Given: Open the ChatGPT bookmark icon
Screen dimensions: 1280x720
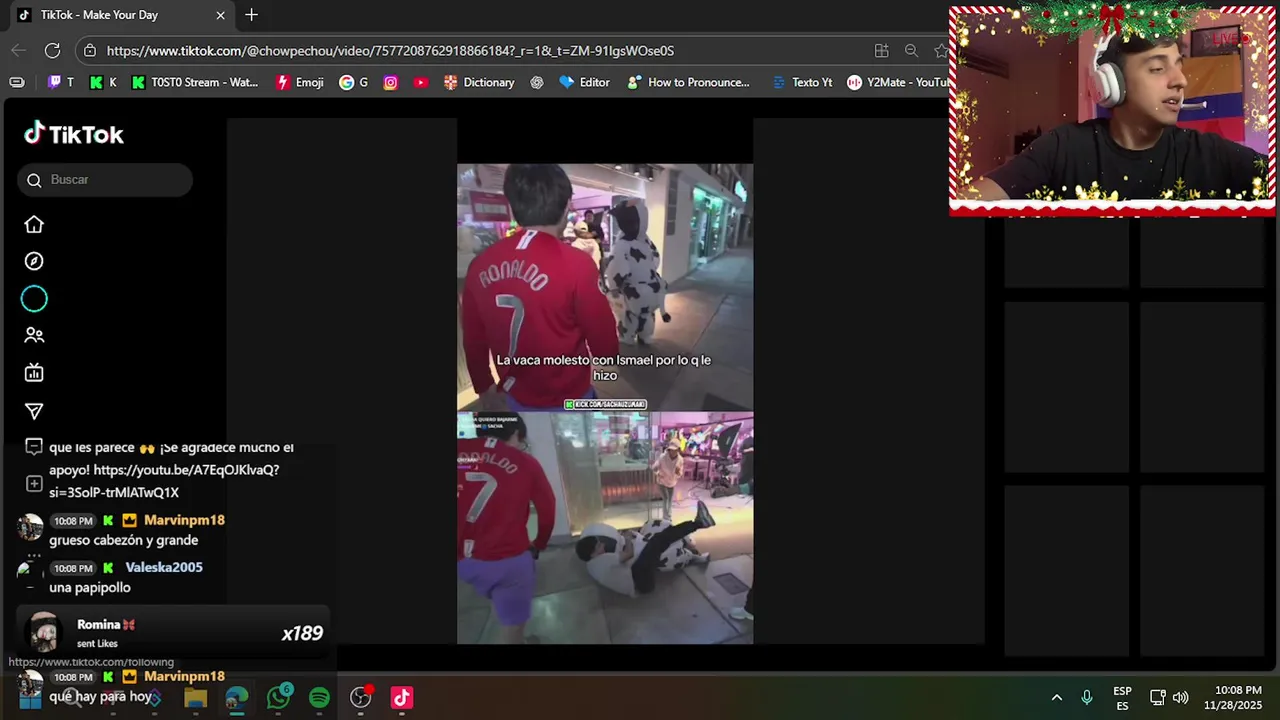Looking at the screenshot, I should 537,82.
